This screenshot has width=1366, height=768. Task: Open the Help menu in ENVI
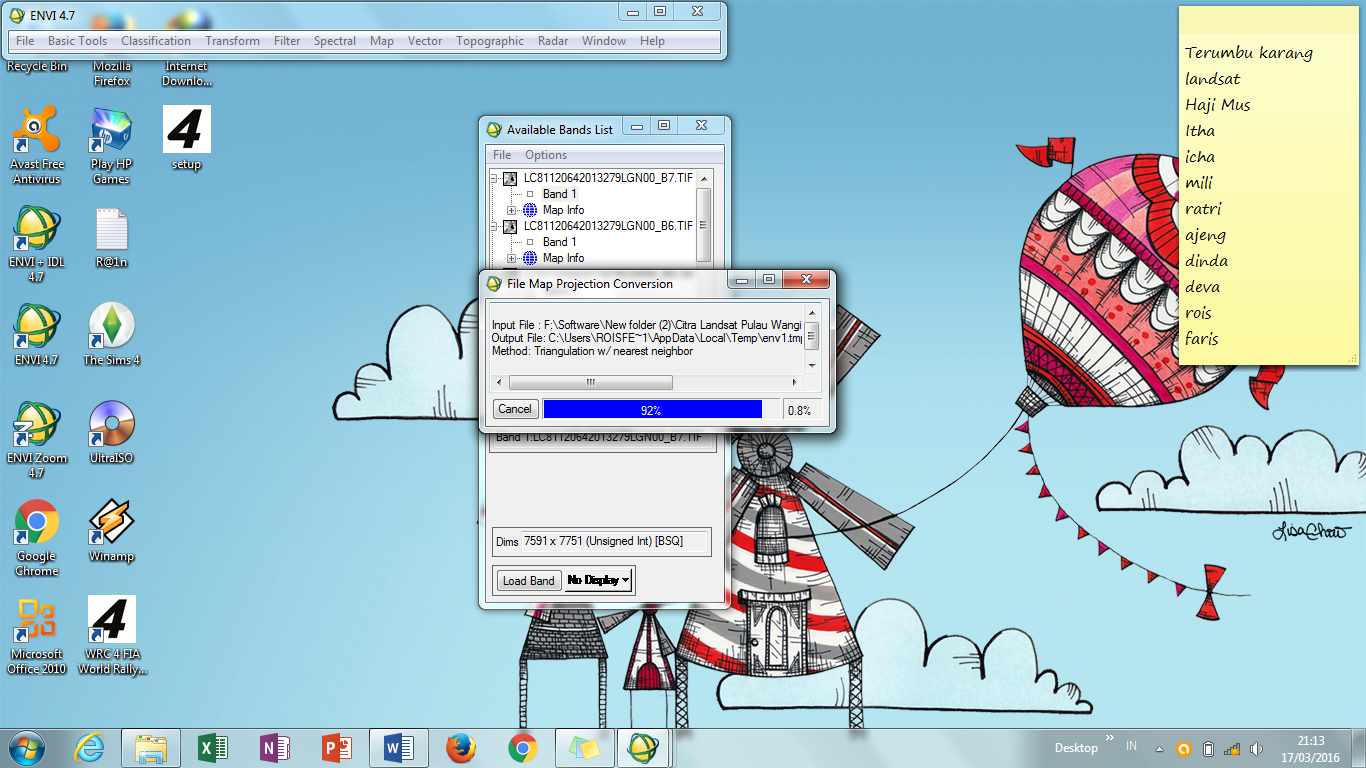point(652,41)
